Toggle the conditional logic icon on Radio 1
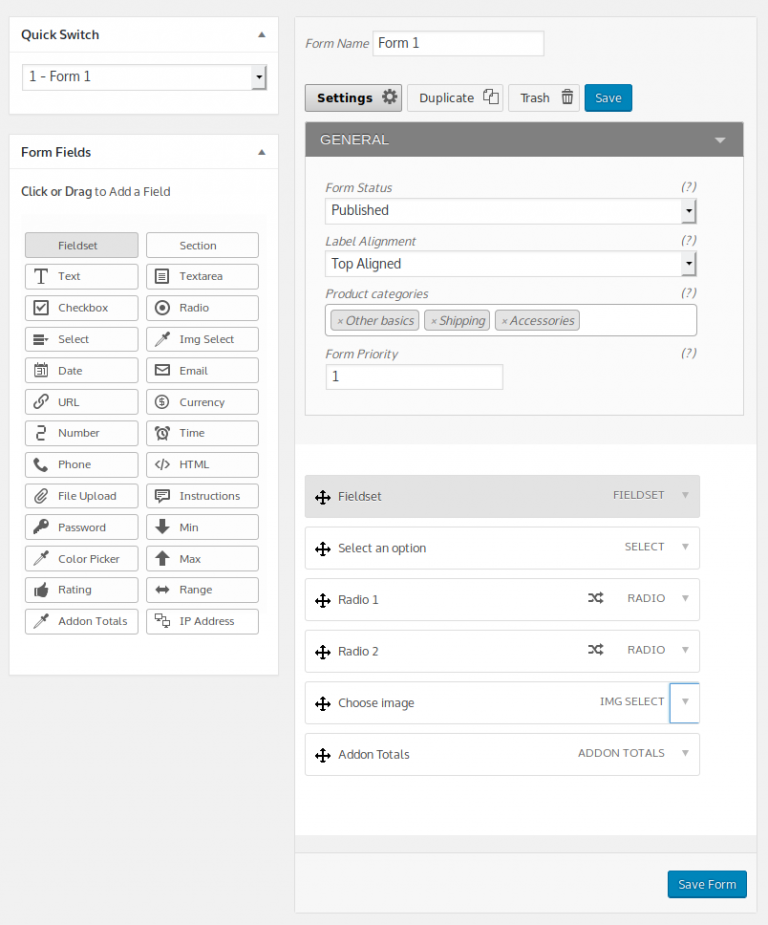This screenshot has width=768, height=925. point(597,599)
